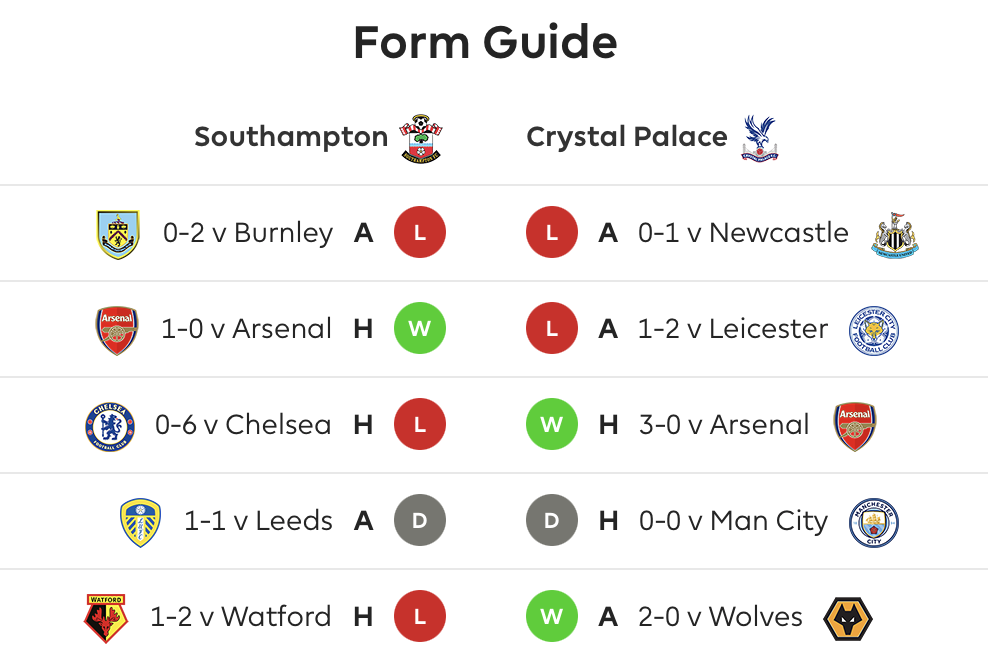Click red L indicator for Chelsea 0-6
988x664 pixels.
(x=420, y=424)
